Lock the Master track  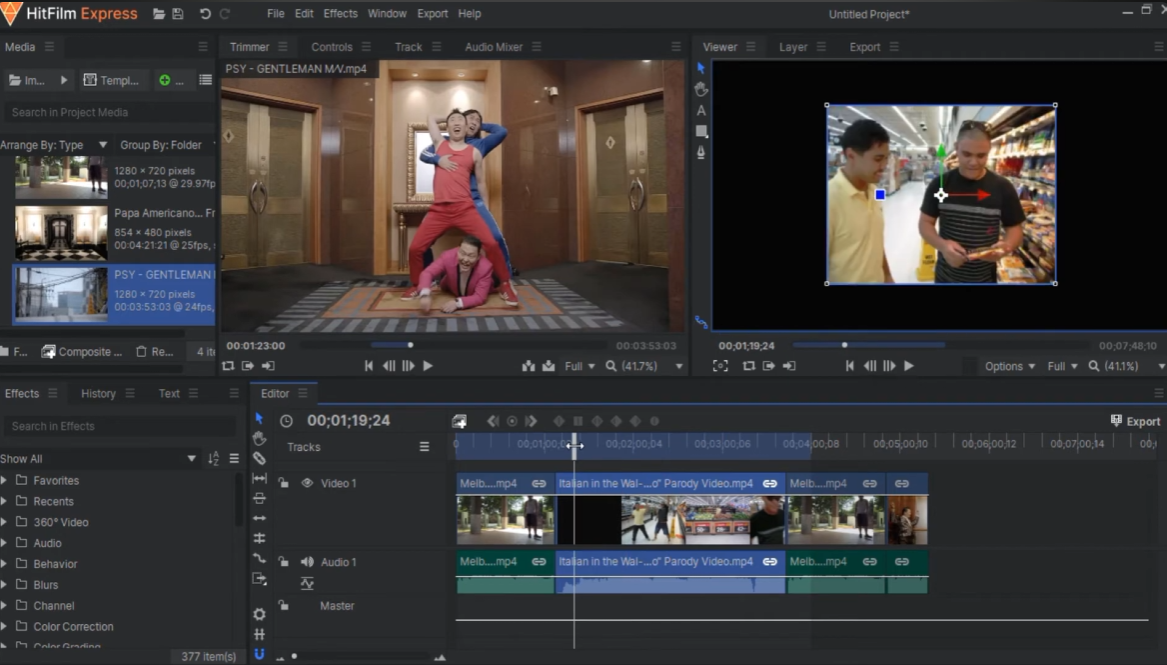[284, 605]
